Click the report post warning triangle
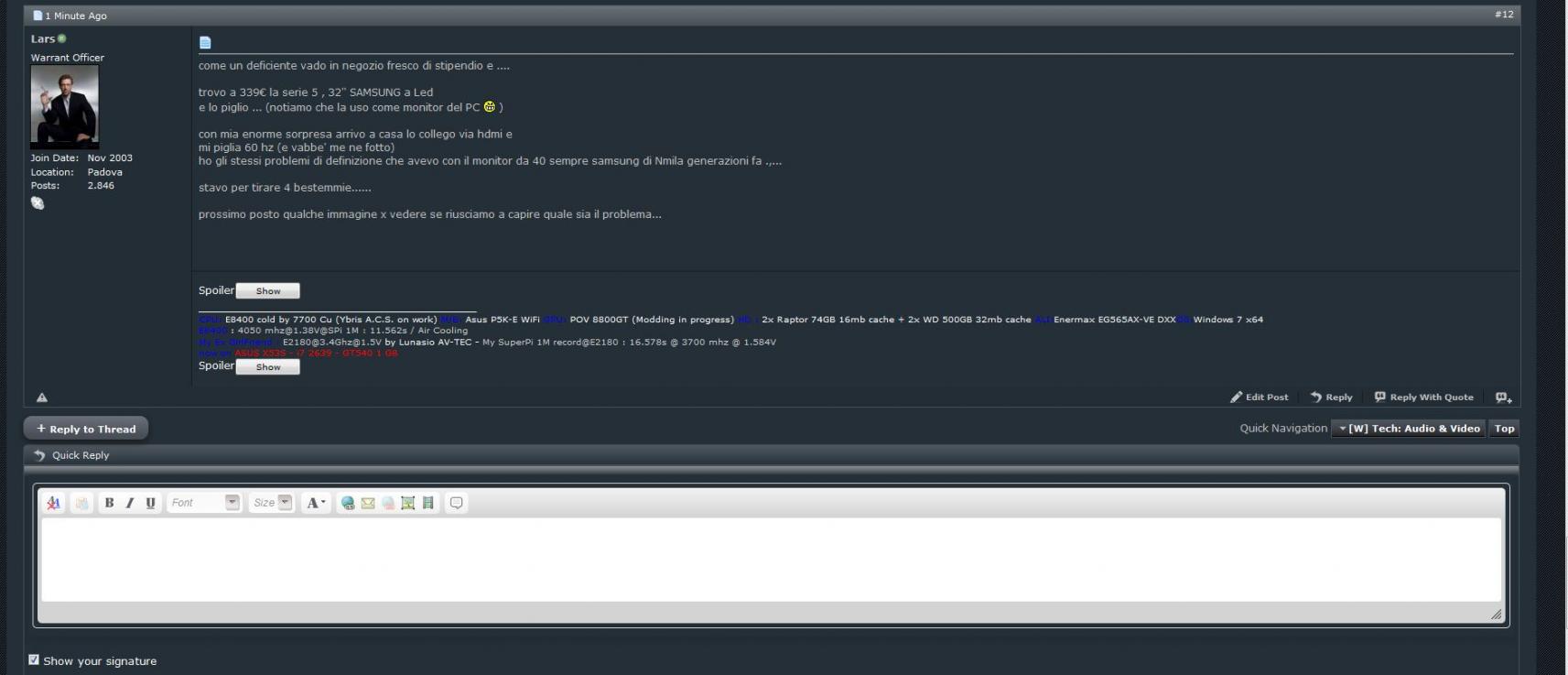1568x675 pixels. (42, 397)
